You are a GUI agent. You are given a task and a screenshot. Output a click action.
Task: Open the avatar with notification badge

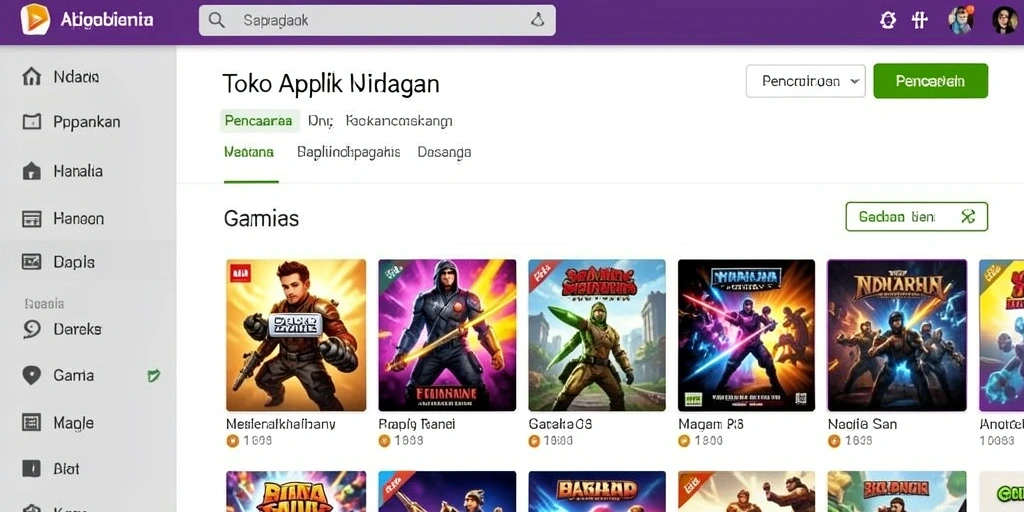coord(961,20)
